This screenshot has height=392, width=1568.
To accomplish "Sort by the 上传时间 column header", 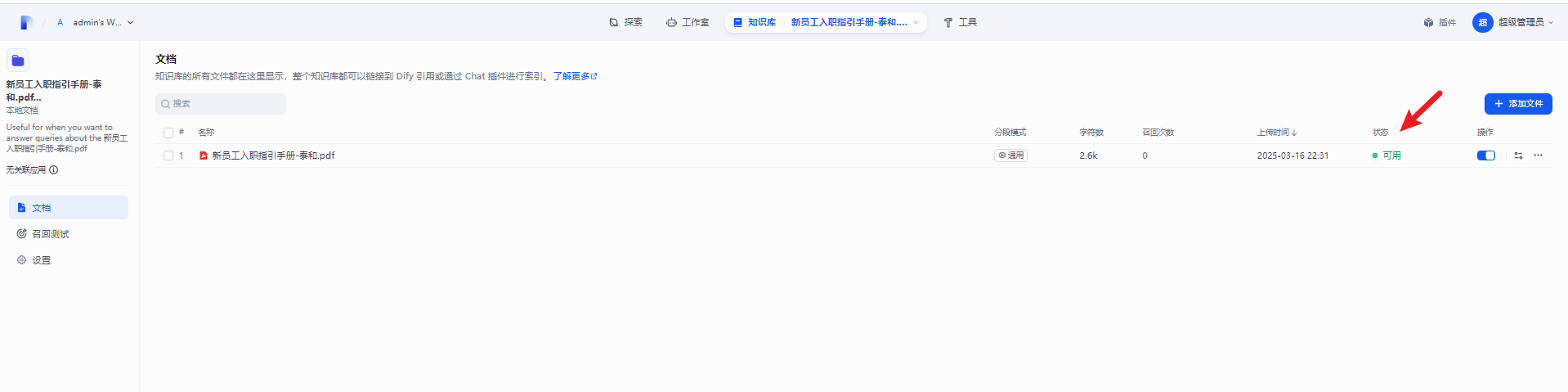I will coord(1277,133).
